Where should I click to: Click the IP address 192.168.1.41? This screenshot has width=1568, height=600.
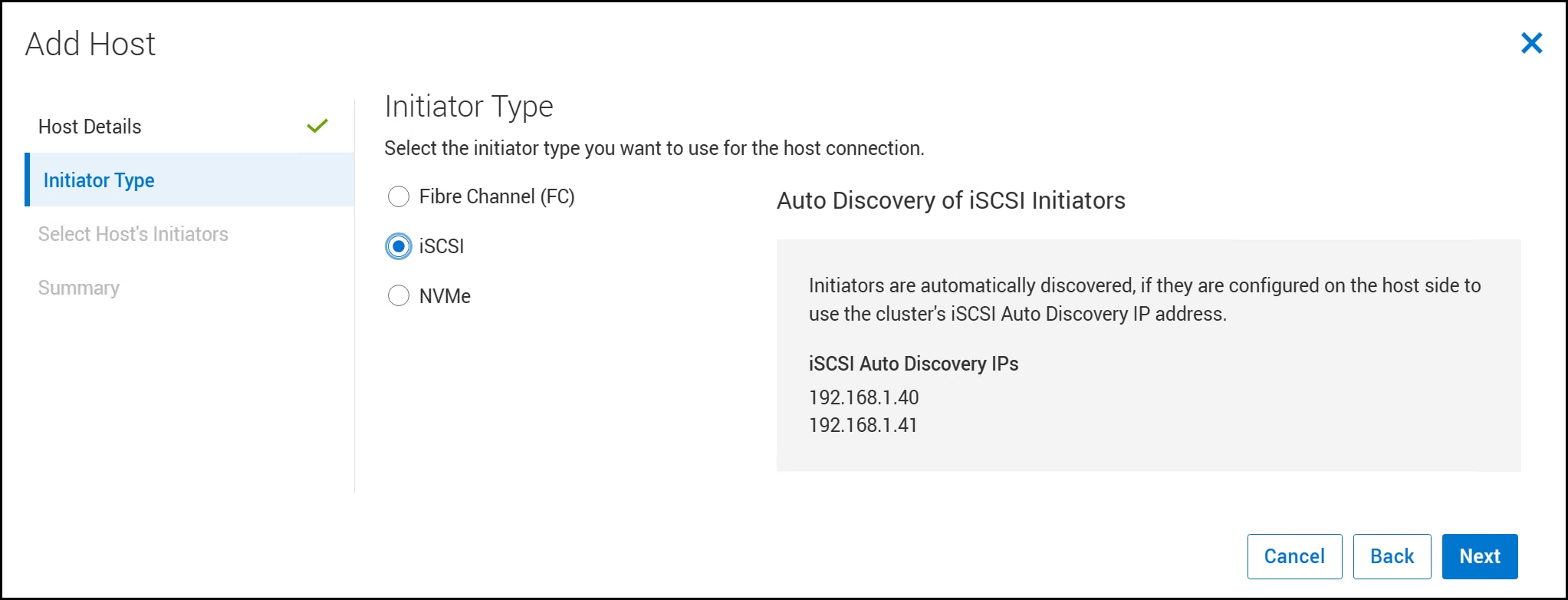[x=863, y=425]
